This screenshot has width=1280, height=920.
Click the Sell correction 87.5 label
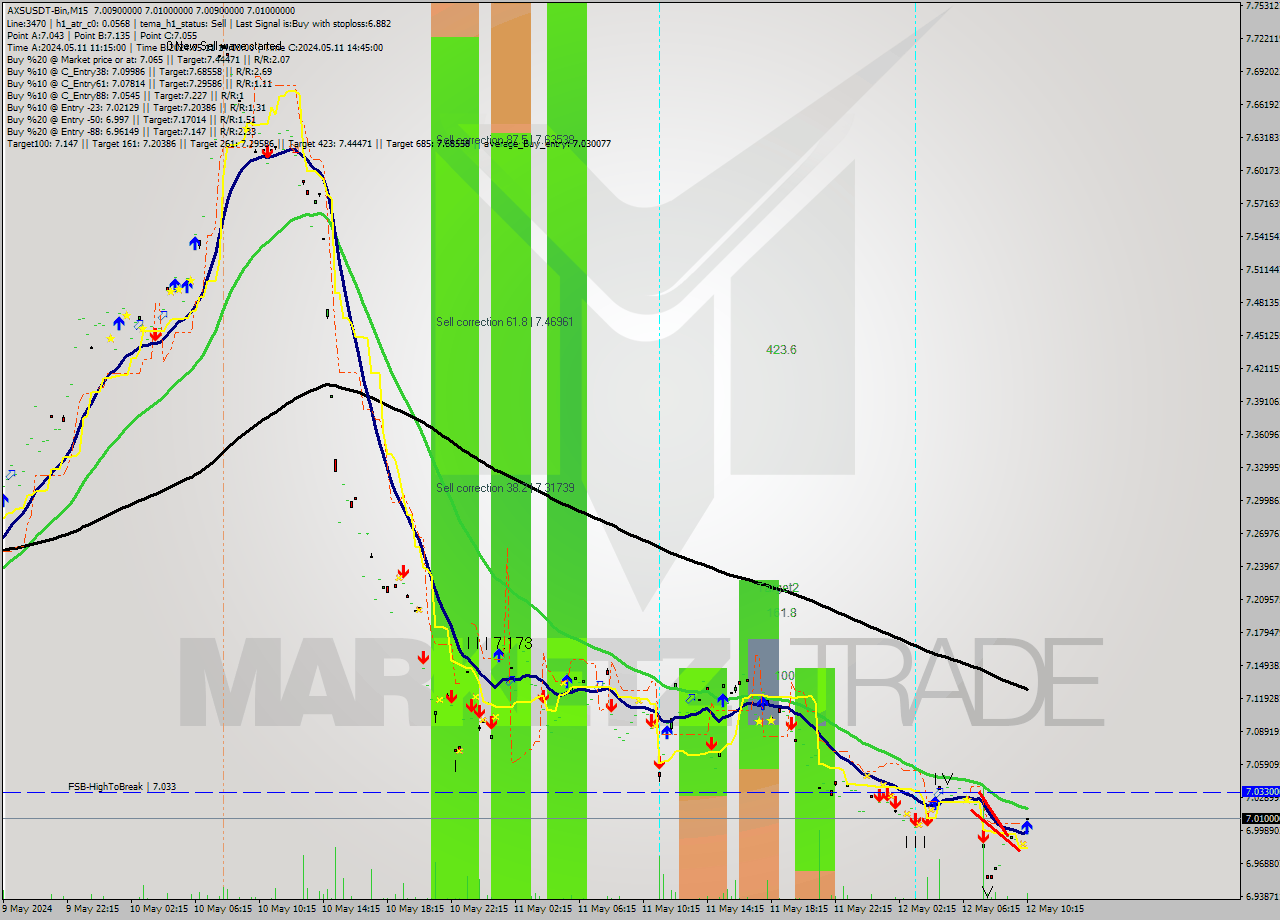[504, 140]
